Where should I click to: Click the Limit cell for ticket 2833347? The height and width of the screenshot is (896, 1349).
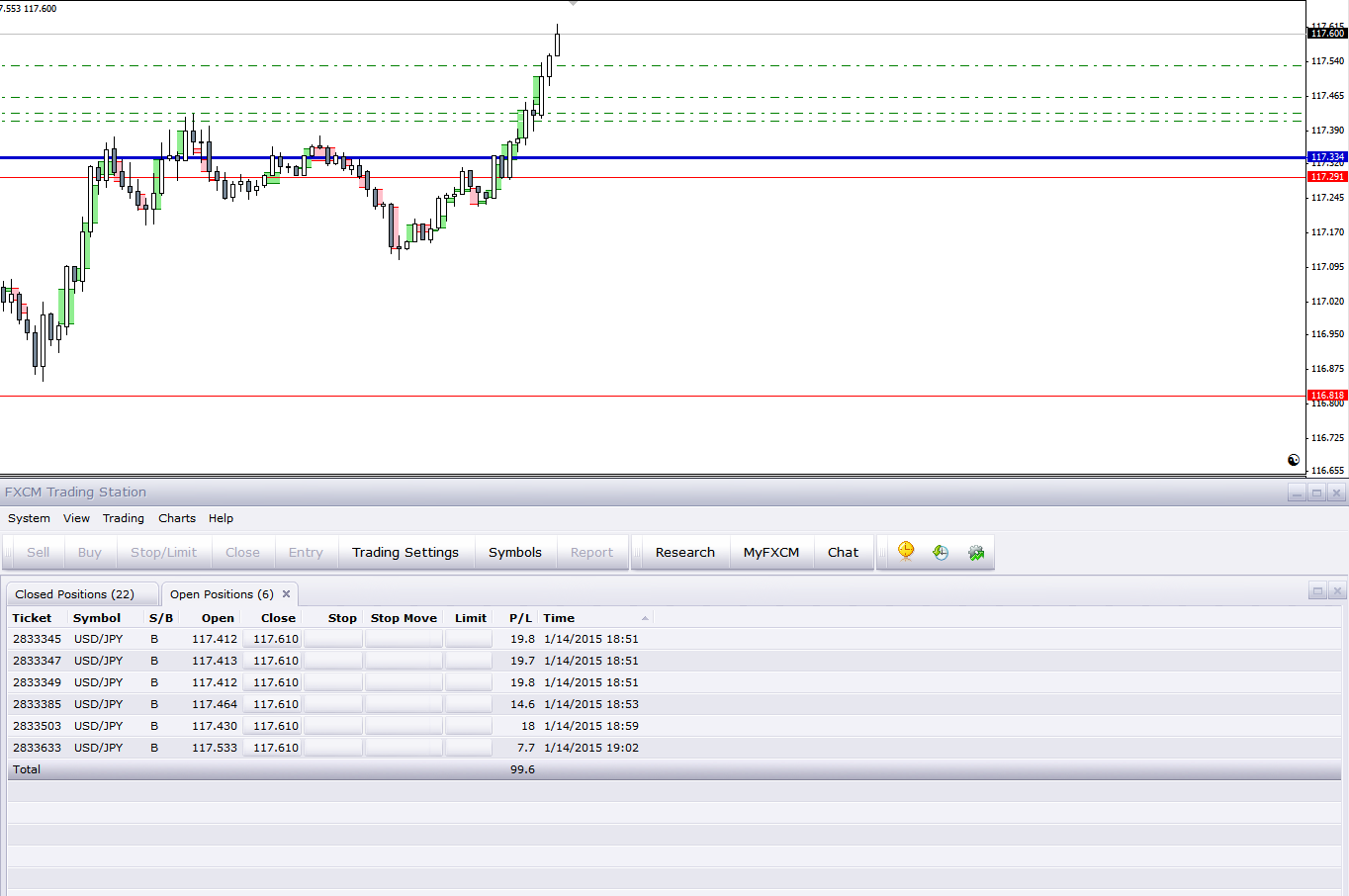(468, 661)
